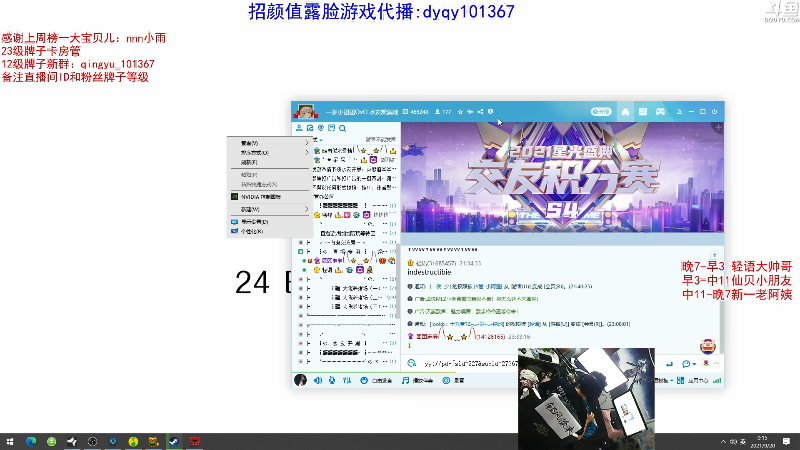Select Display settings in context menu
Image resolution: width=800 pixels, height=450 pixels.
point(269,222)
